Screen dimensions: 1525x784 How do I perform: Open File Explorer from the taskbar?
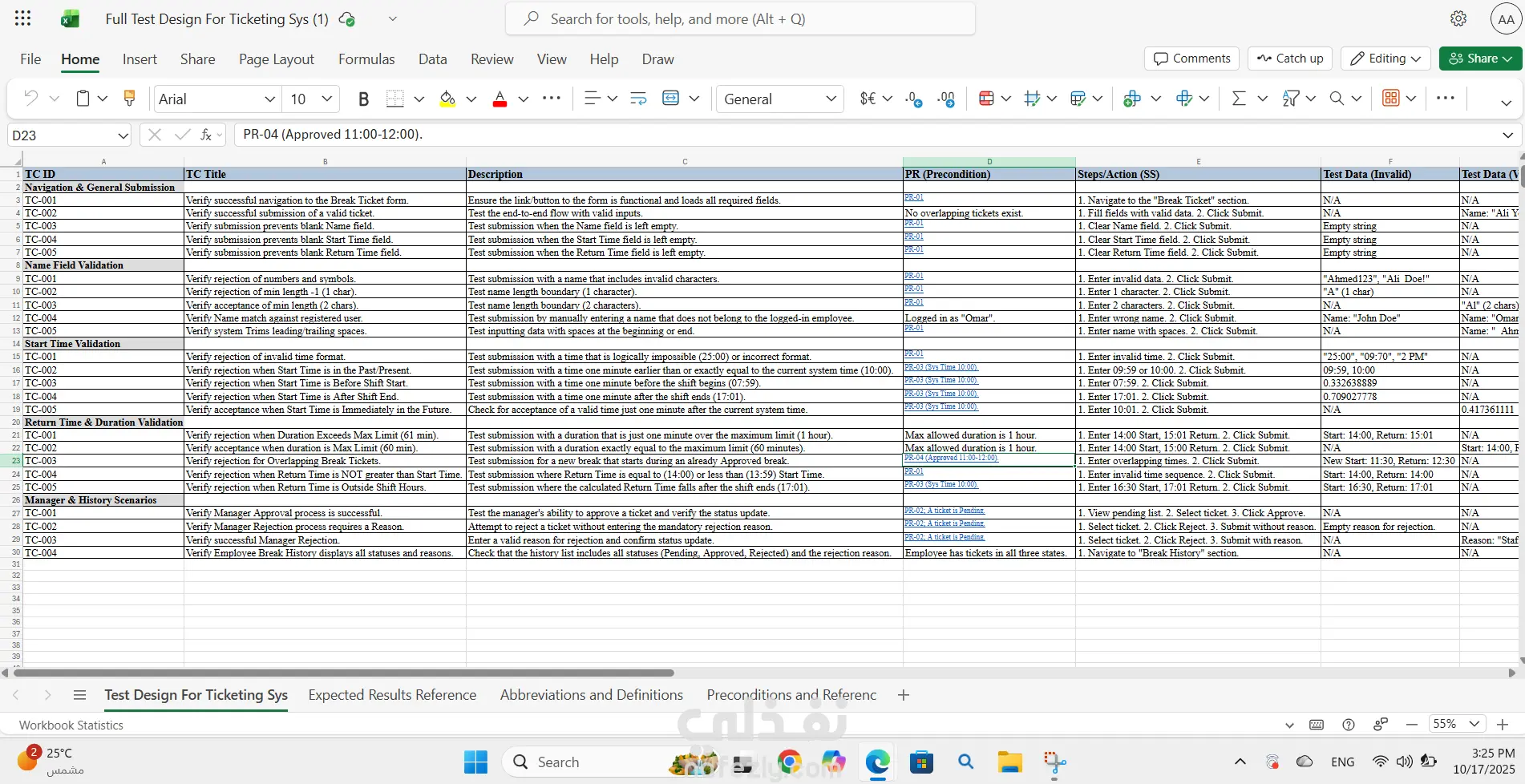[x=1009, y=762]
